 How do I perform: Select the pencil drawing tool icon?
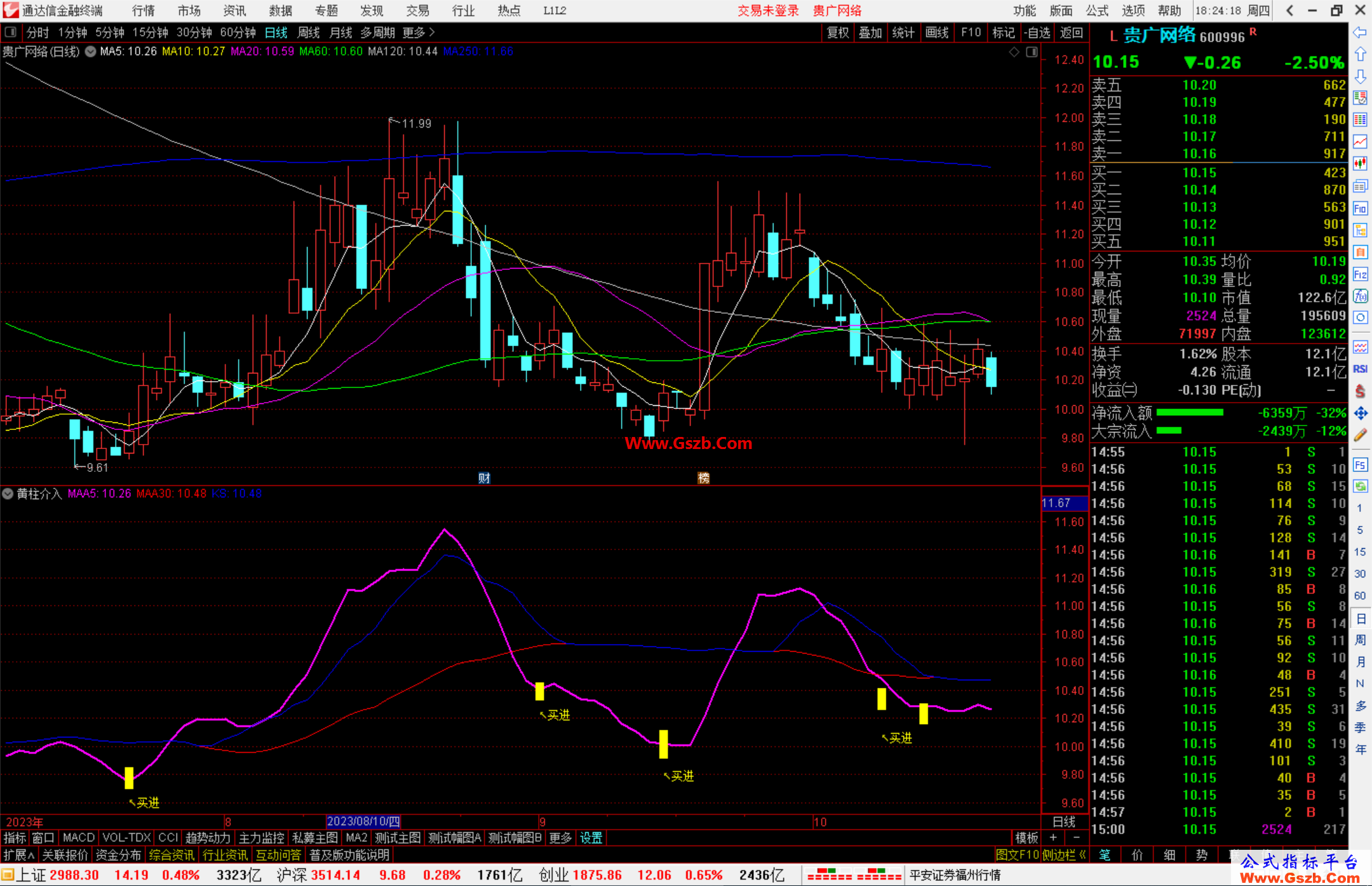point(1360,435)
